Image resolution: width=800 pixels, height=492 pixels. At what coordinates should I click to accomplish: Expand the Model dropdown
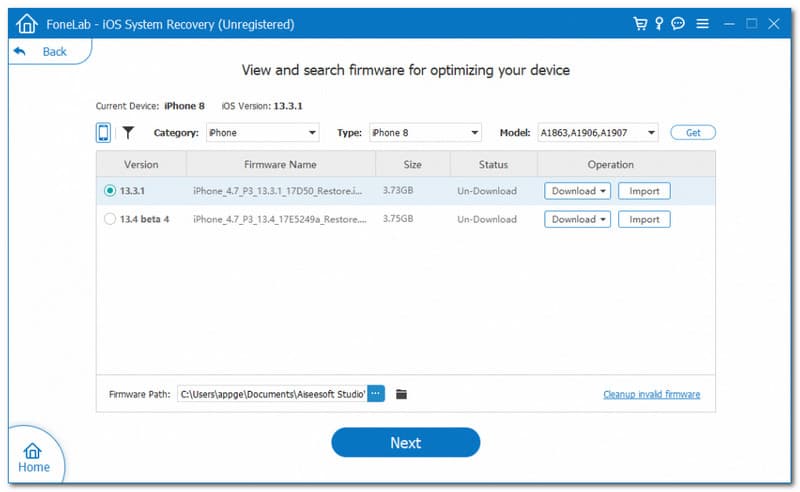[598, 133]
